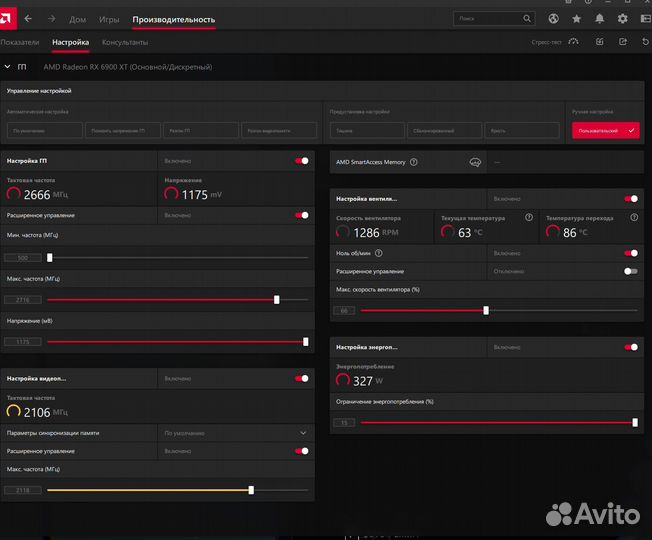Click the Ограничение энергопотребления slider handle

(635, 423)
